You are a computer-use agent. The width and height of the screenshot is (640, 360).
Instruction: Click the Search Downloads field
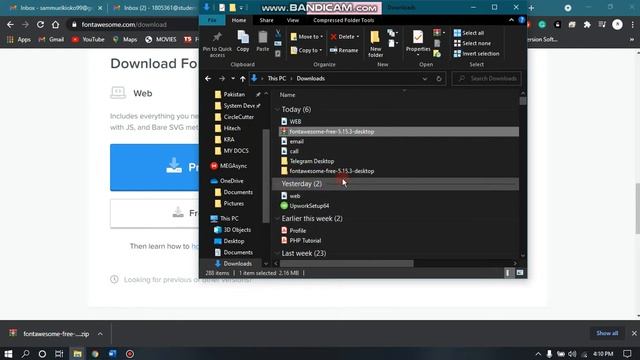coord(487,78)
